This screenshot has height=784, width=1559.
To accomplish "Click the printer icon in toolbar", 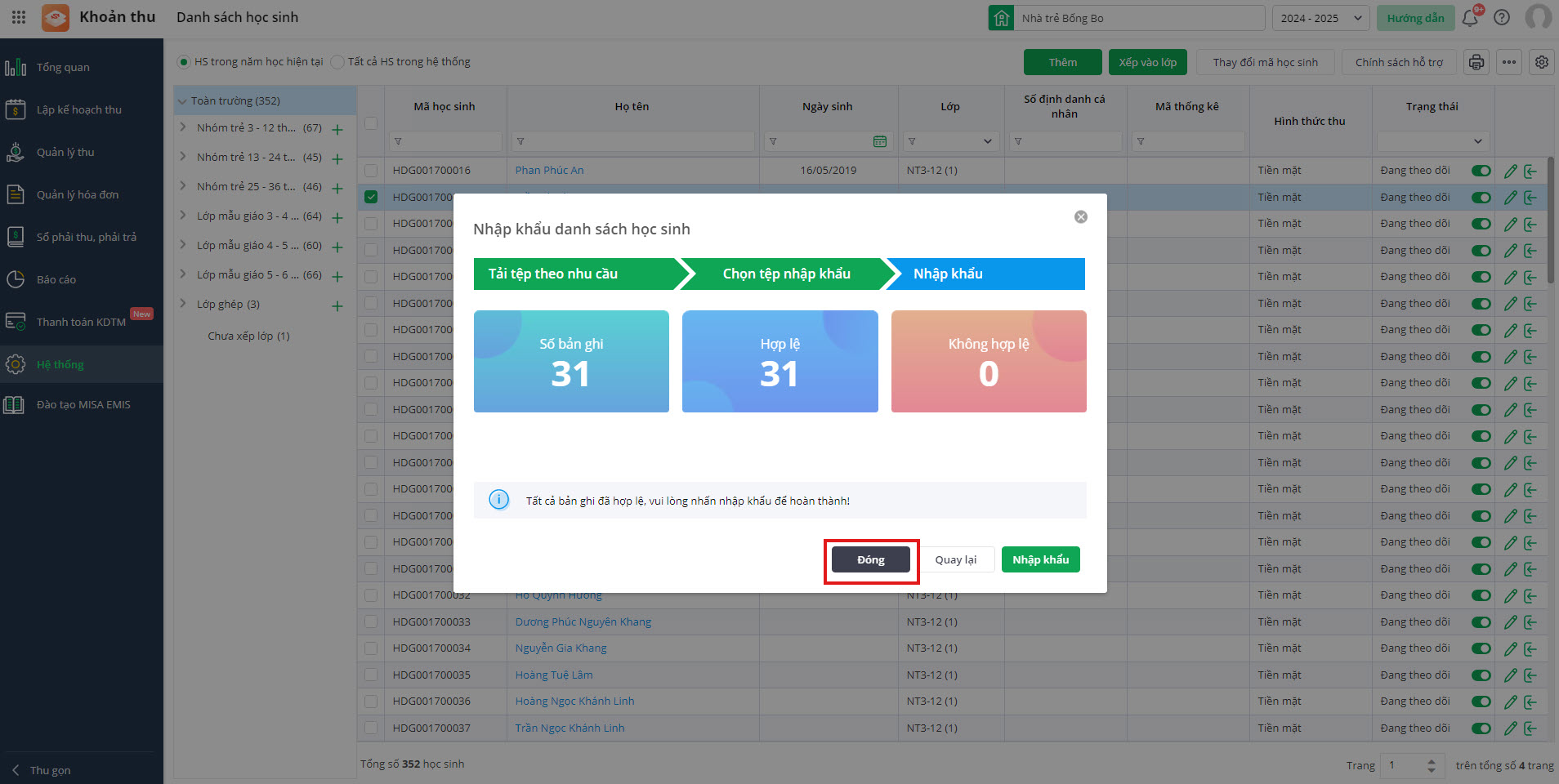I will tap(1476, 62).
